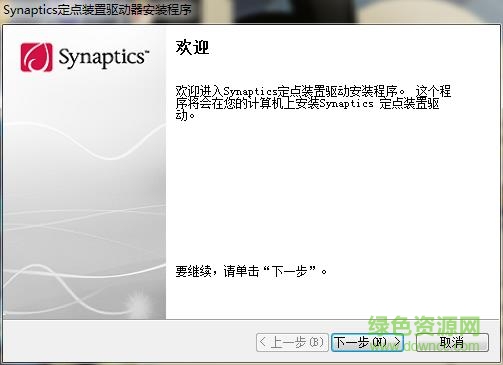Click the window title Synaptics定点装置驱动器安装程序

pos(98,10)
